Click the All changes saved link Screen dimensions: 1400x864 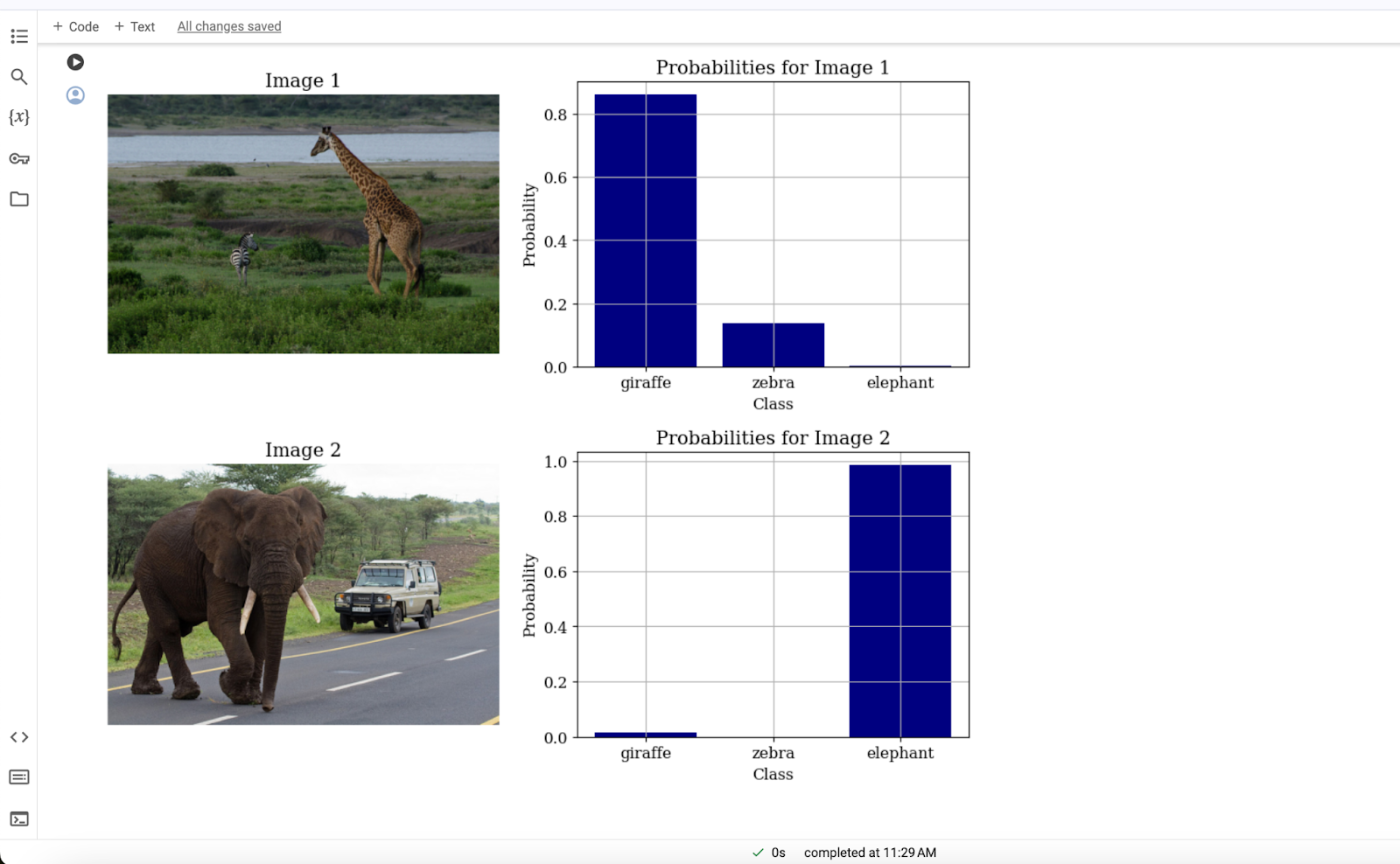tap(229, 27)
